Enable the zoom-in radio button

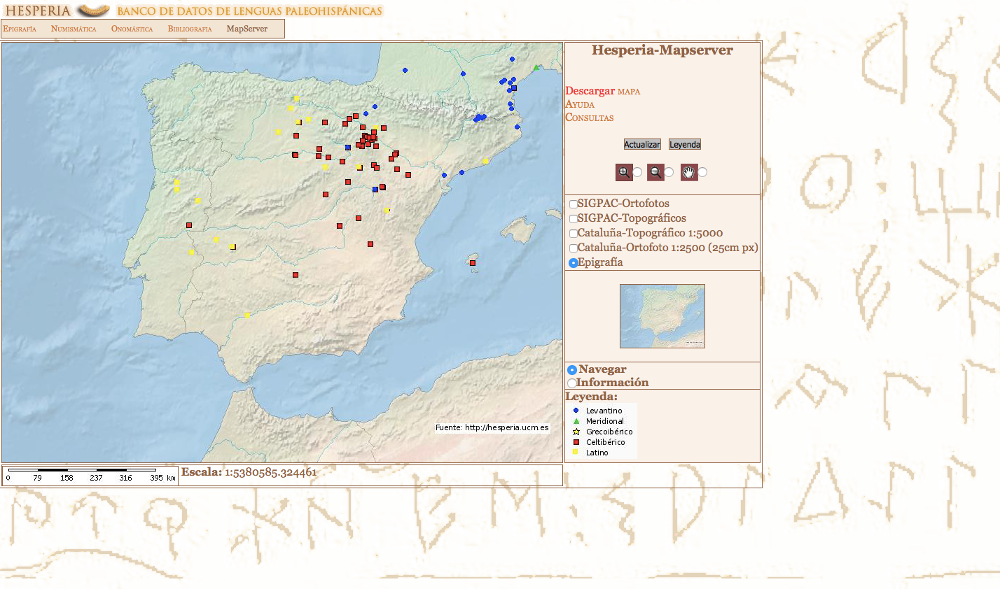click(637, 172)
